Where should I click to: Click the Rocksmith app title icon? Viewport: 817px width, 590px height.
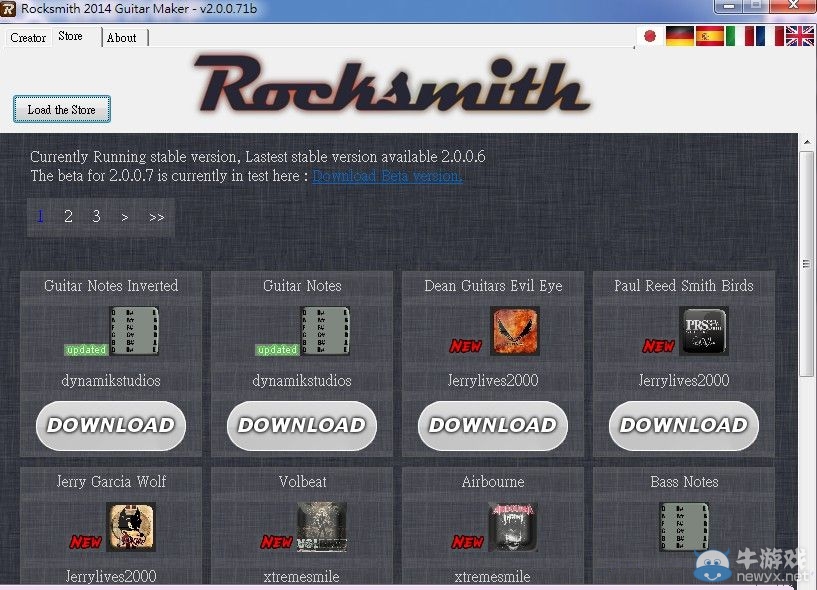(x=8, y=8)
